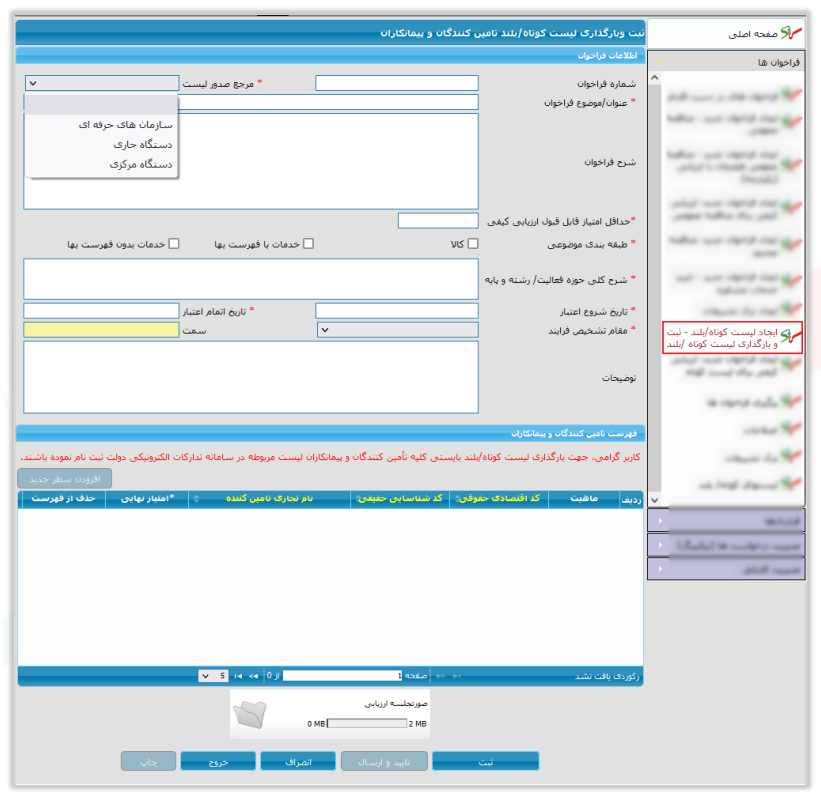Sort by the نام تجاری تامین کننده column arrows
The width and height of the screenshot is (821, 799).
pyautogui.click(x=196, y=498)
